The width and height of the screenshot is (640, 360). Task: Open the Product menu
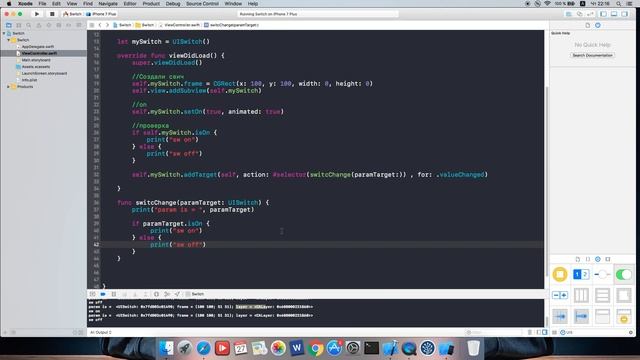click(151, 4)
